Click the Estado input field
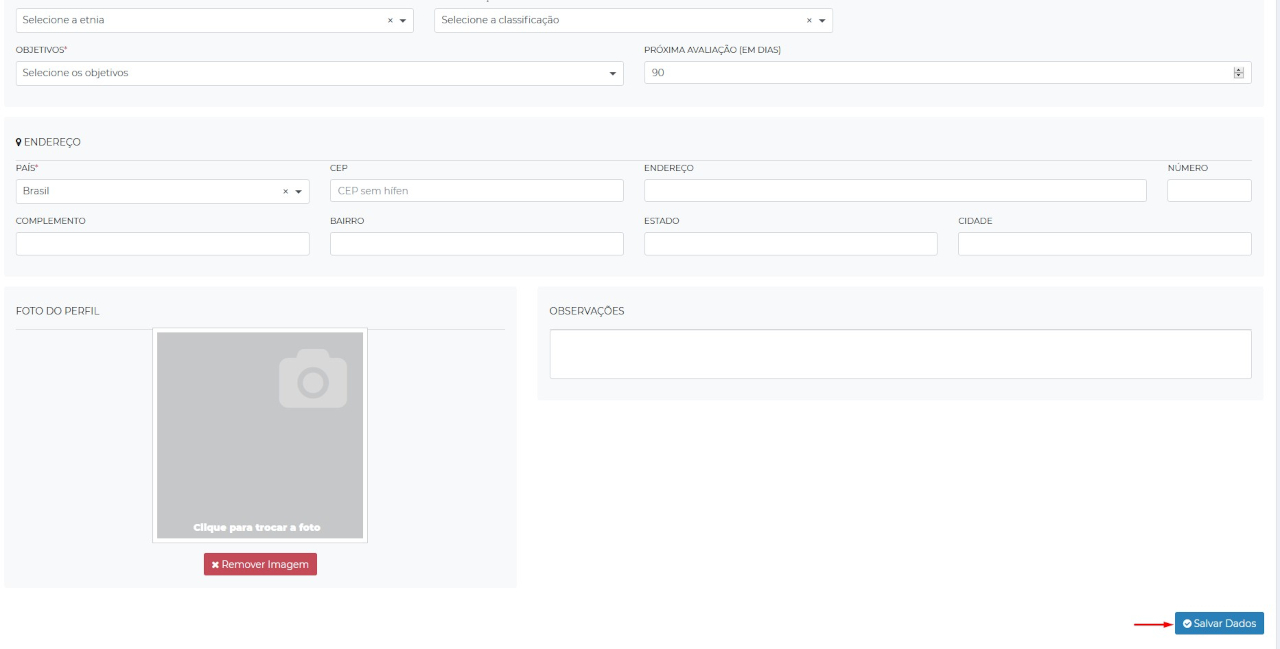The image size is (1280, 649). [790, 244]
